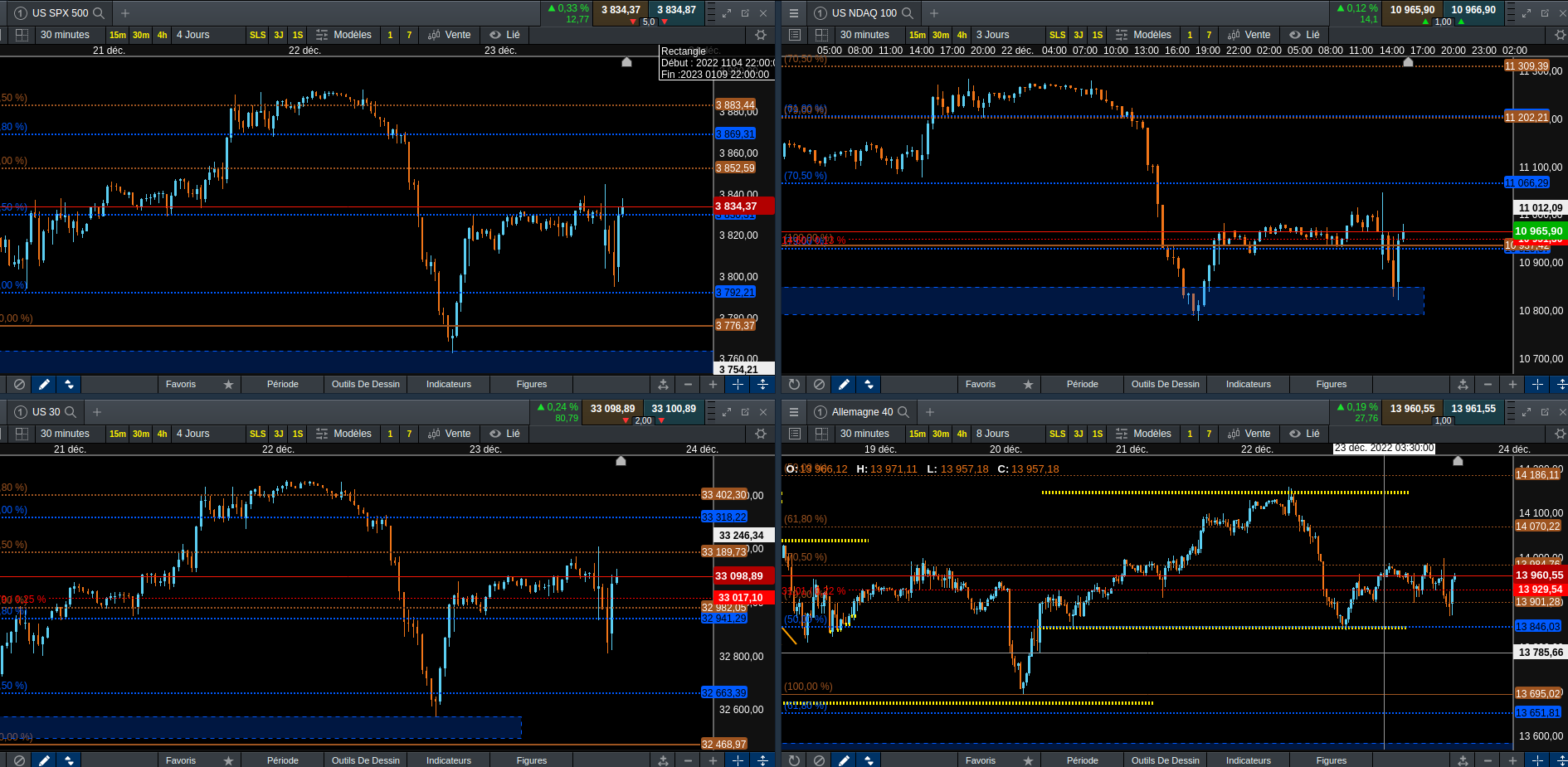Viewport: 1568px width, 767px height.
Task: Zoom out US SPX 500 chart with minus
Action: [688, 384]
